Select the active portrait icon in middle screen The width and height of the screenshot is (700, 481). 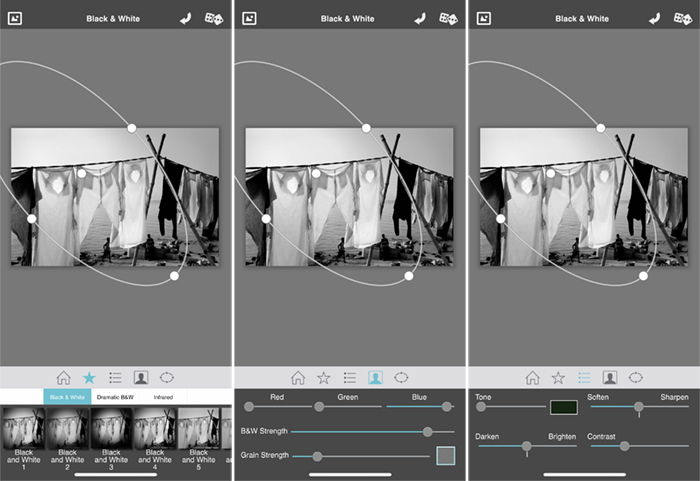click(x=375, y=378)
